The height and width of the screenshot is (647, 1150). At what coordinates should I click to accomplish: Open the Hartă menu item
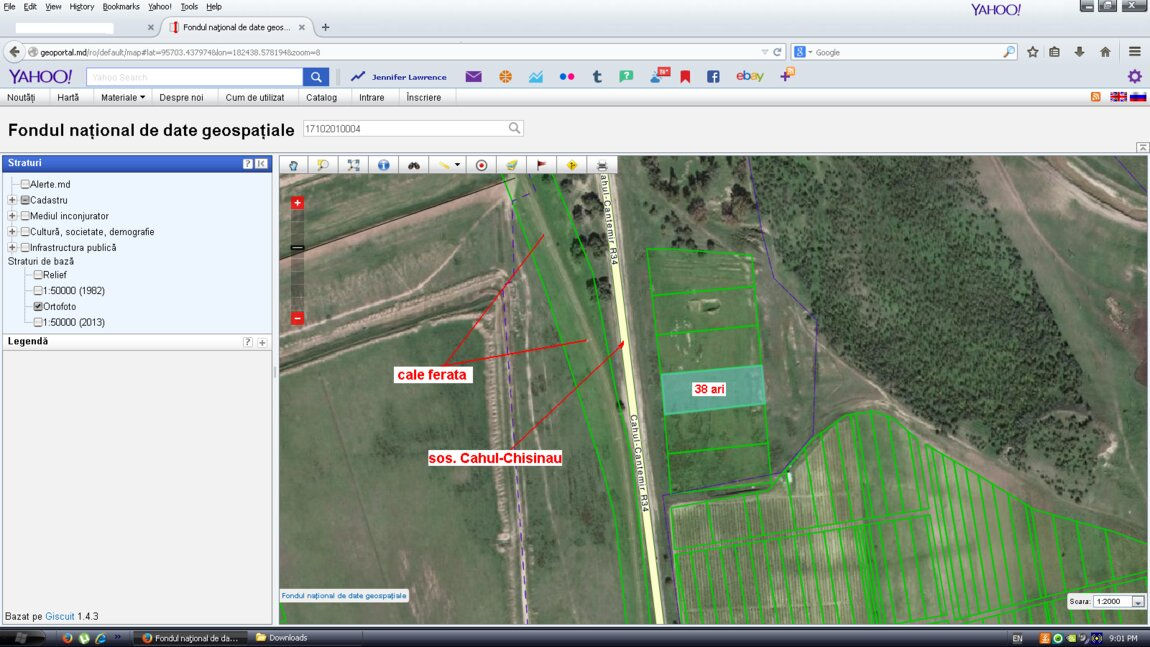(68, 97)
